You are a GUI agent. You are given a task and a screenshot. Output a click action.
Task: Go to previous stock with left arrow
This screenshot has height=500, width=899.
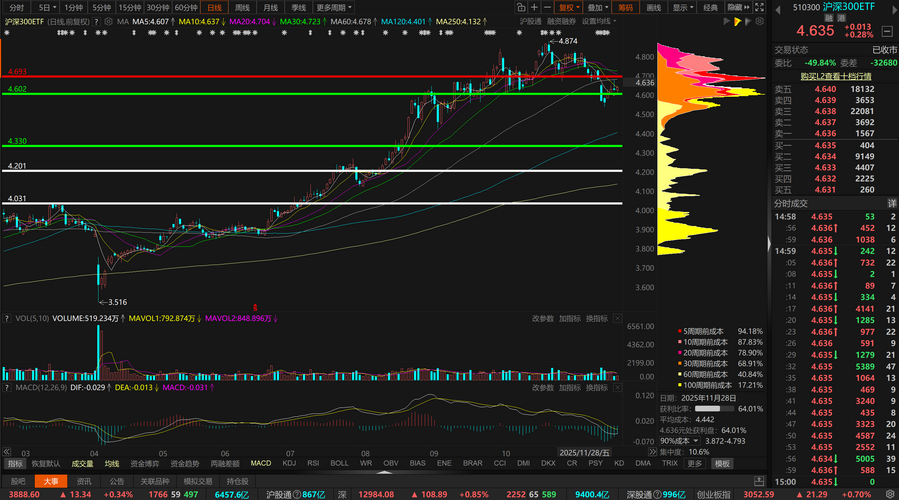pyautogui.click(x=778, y=10)
